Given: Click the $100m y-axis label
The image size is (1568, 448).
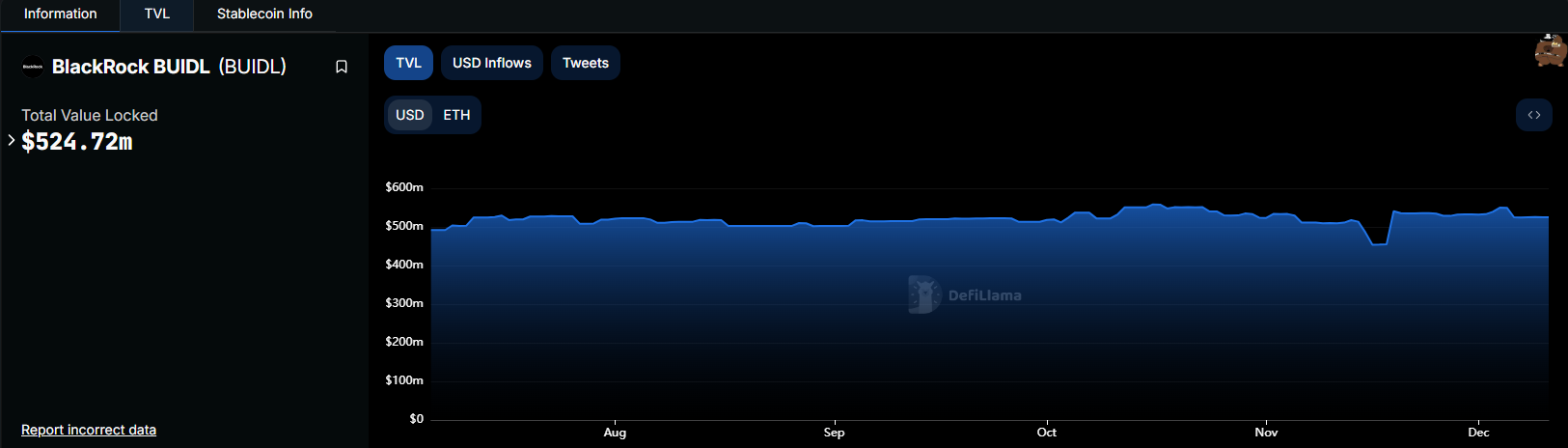Looking at the screenshot, I should [x=404, y=380].
